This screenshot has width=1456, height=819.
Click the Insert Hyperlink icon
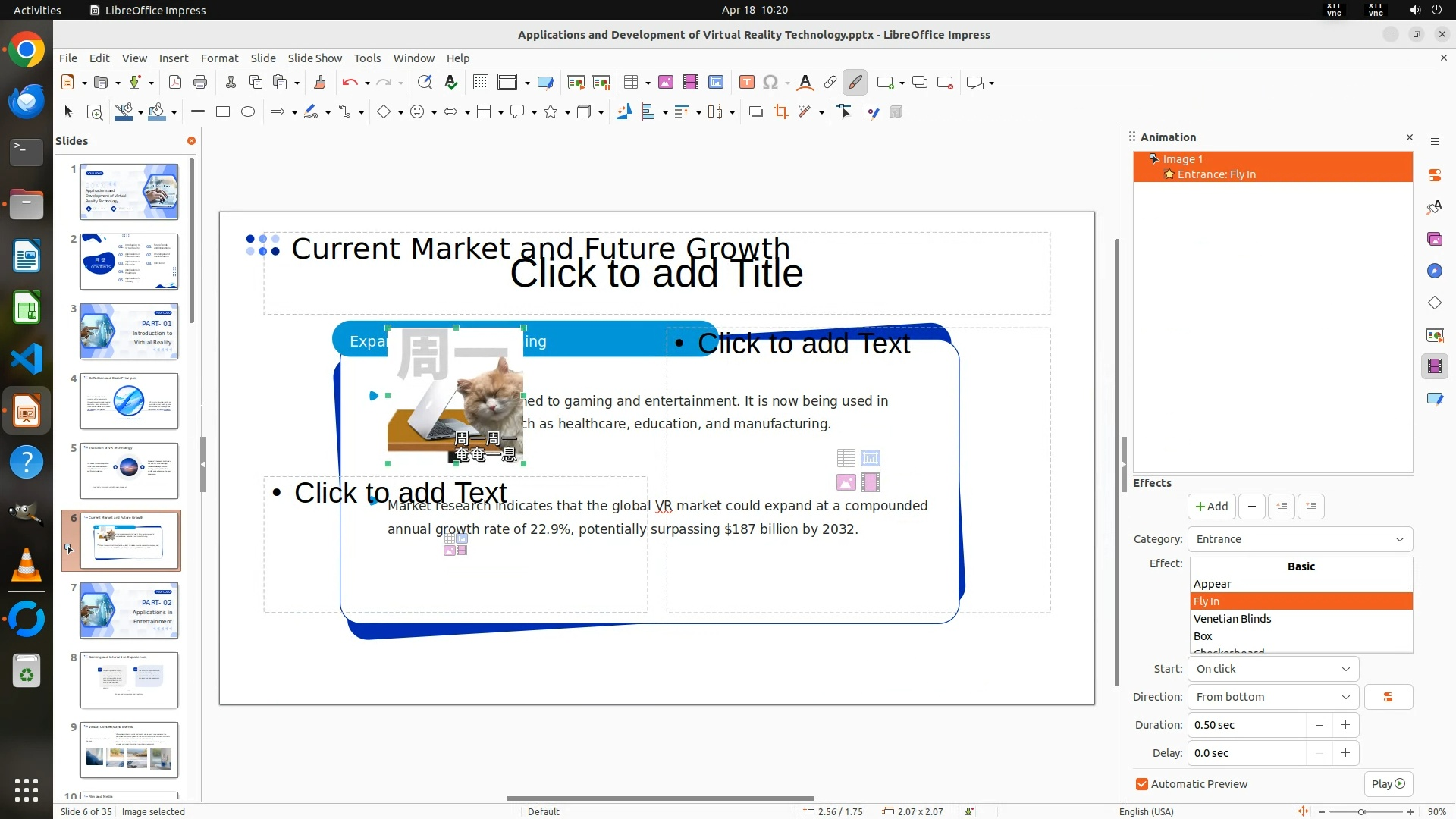click(830, 83)
